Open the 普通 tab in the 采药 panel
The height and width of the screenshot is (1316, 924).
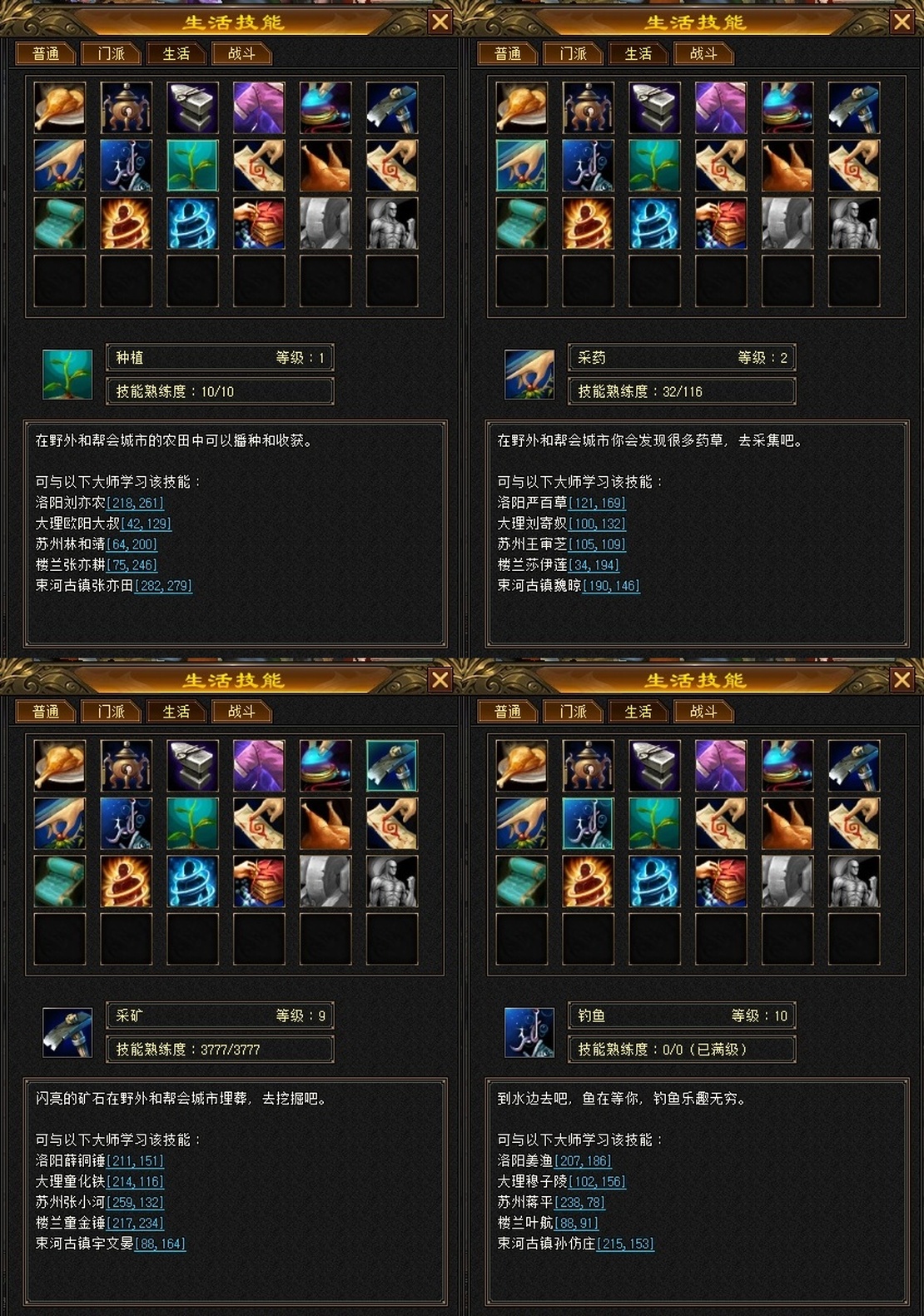coord(508,53)
